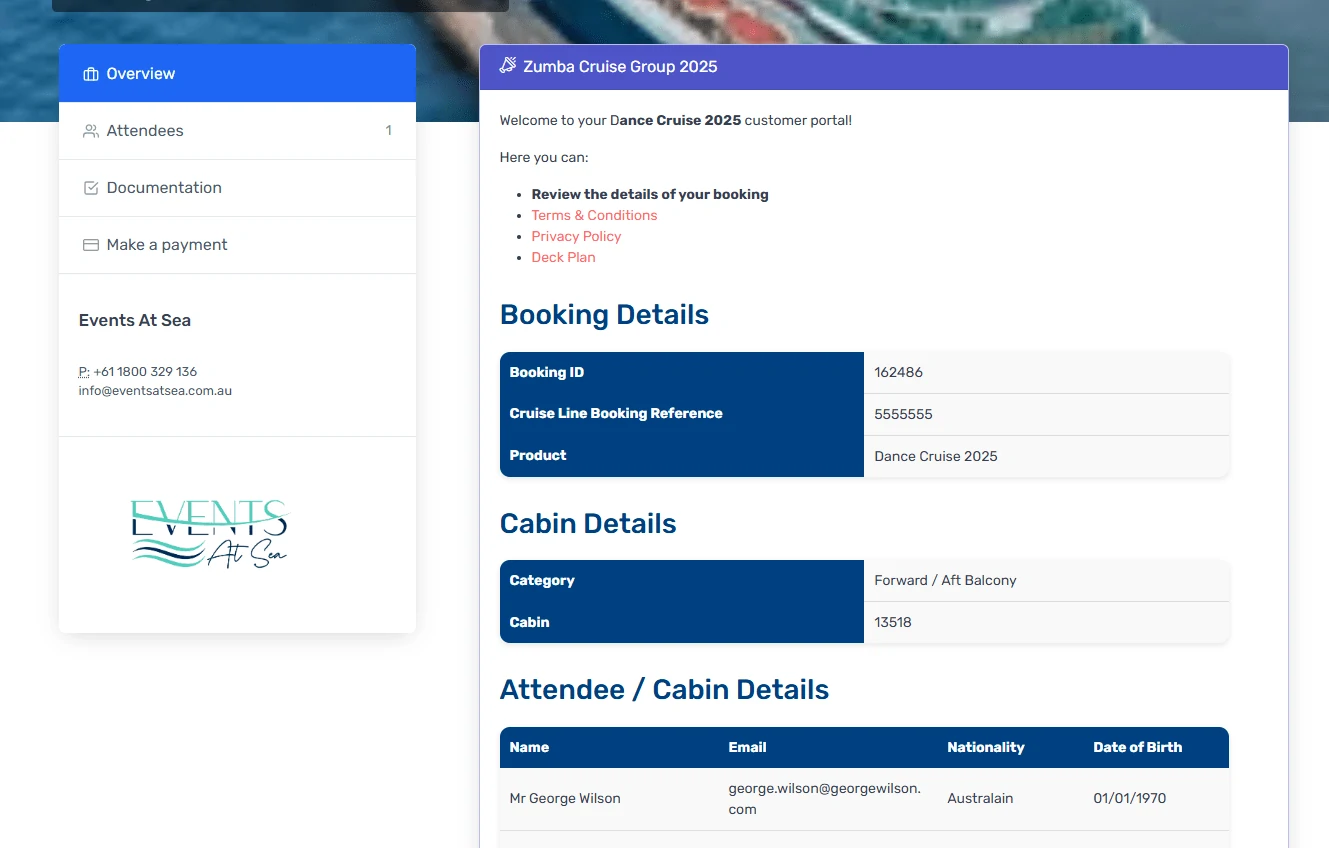1329x848 pixels.
Task: Open the Terms & Conditions link
Action: tap(594, 215)
